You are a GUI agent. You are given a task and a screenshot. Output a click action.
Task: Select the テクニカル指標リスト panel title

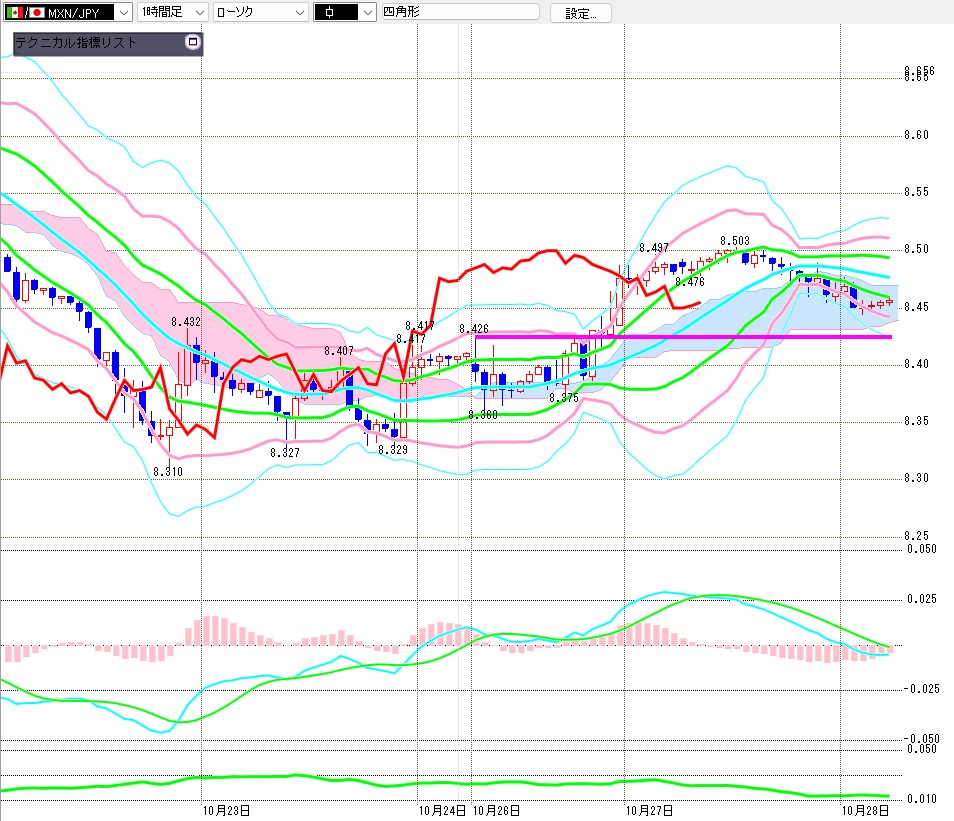75,43
